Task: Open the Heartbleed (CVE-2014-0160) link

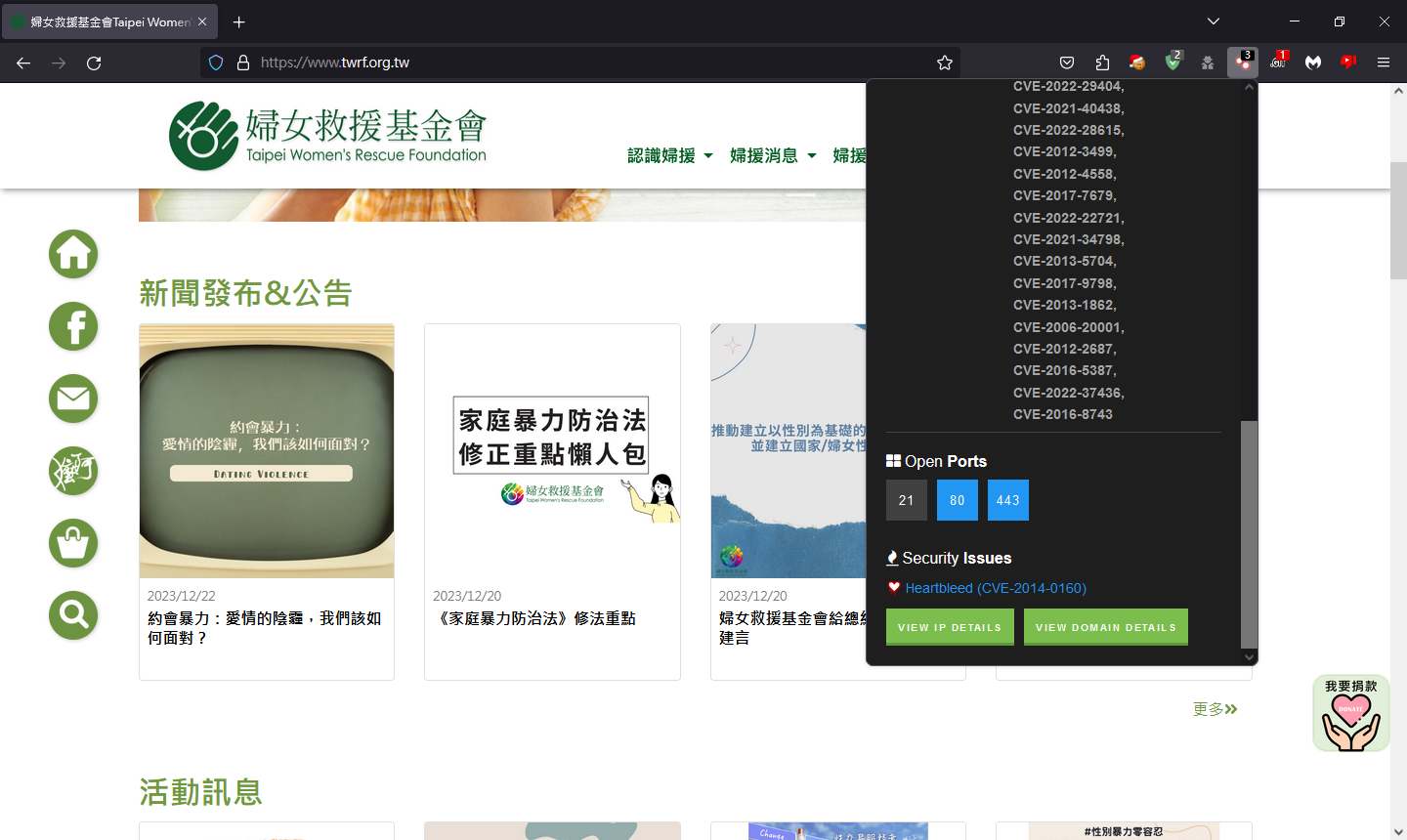Action: [996, 588]
